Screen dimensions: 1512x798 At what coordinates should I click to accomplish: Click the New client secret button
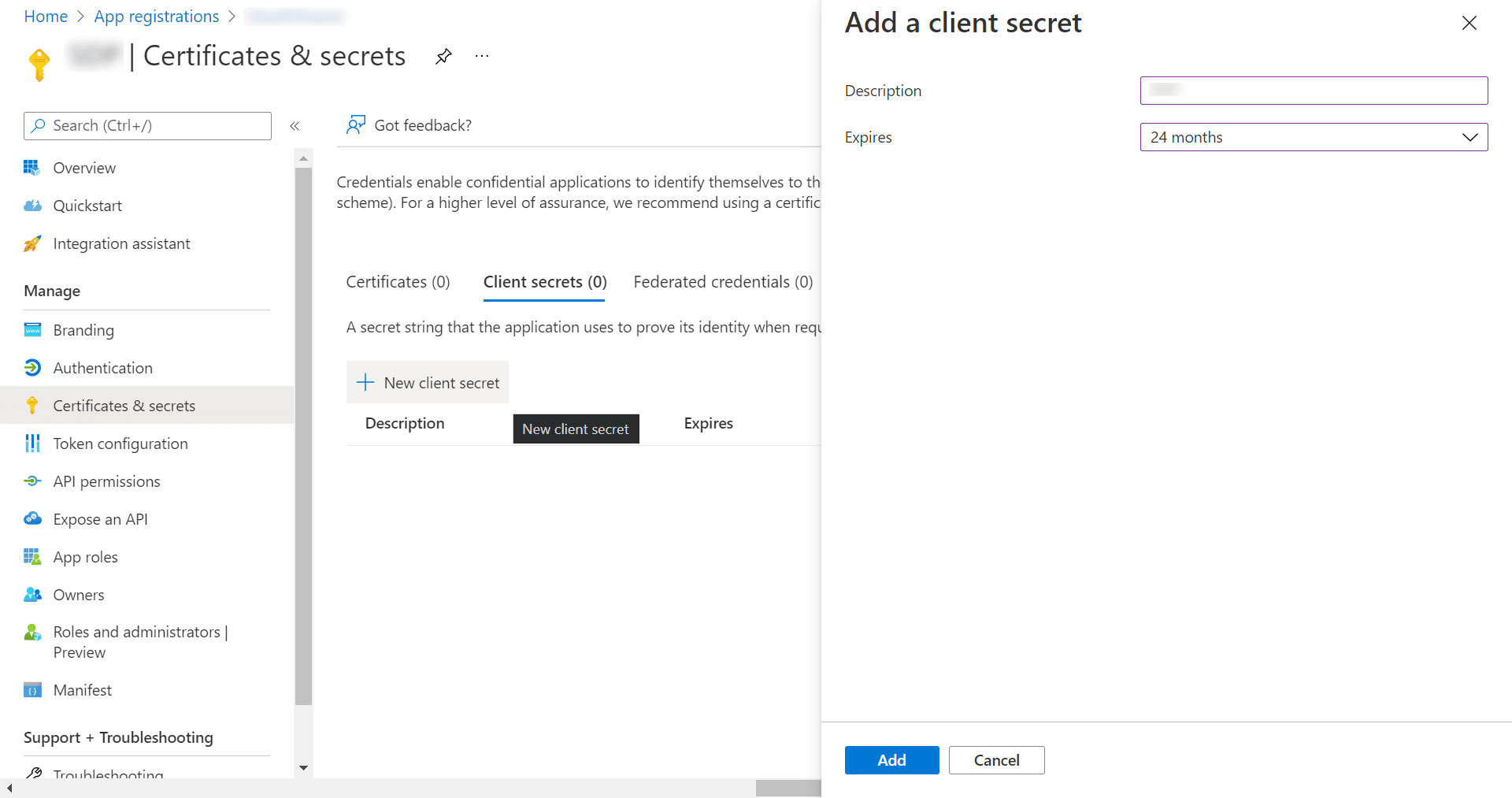coord(428,383)
